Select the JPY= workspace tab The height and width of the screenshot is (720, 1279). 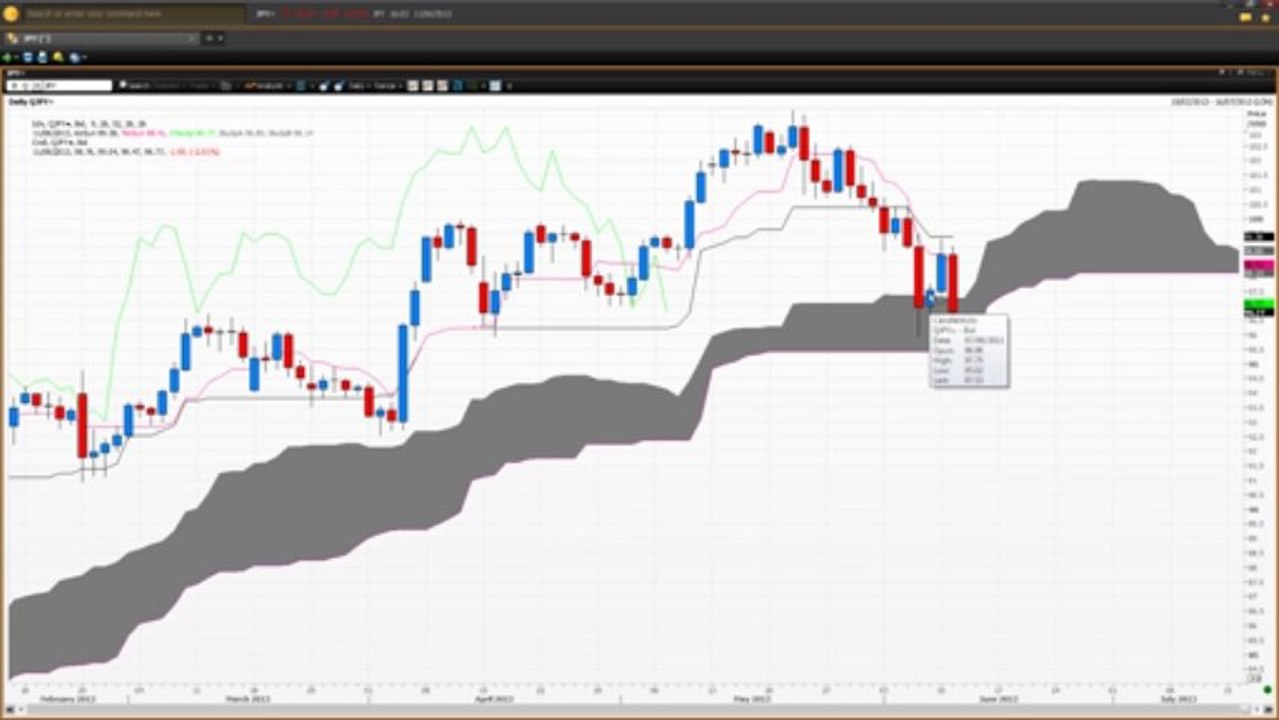(100, 38)
